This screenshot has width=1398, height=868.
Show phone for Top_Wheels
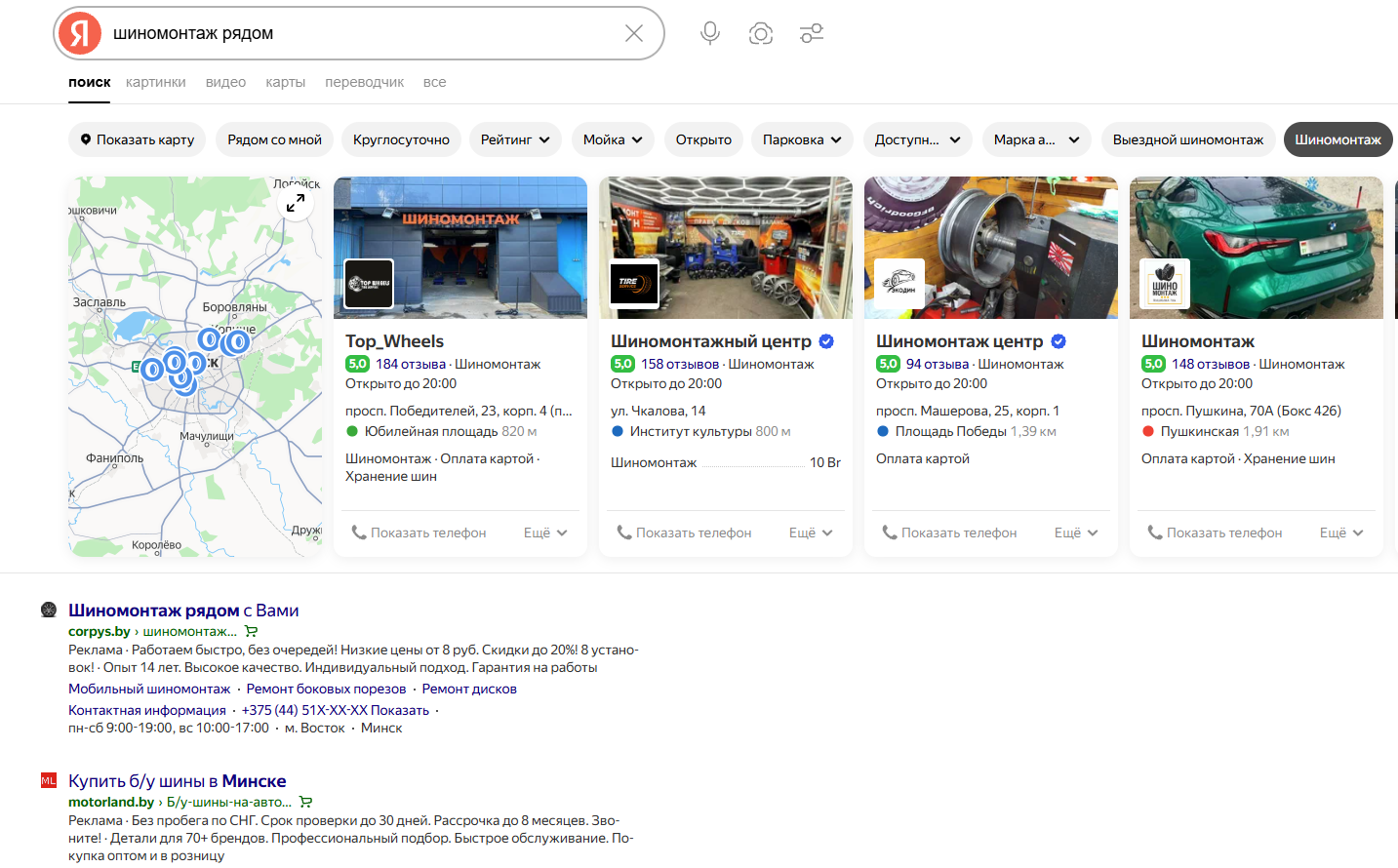pos(419,533)
